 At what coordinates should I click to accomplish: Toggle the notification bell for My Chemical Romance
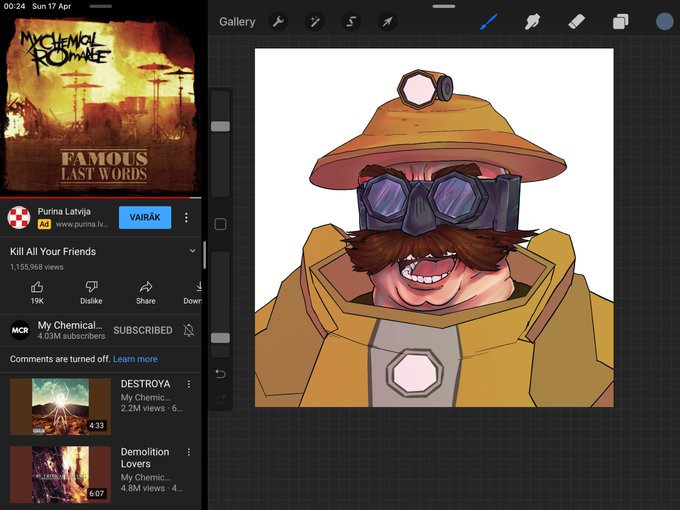(x=189, y=330)
